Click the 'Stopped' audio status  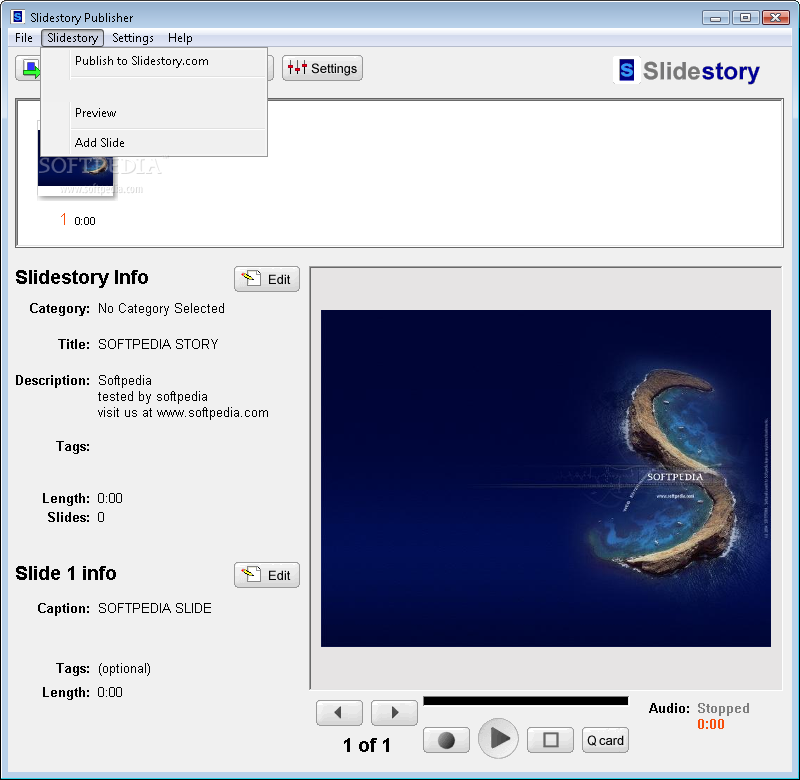(x=723, y=708)
